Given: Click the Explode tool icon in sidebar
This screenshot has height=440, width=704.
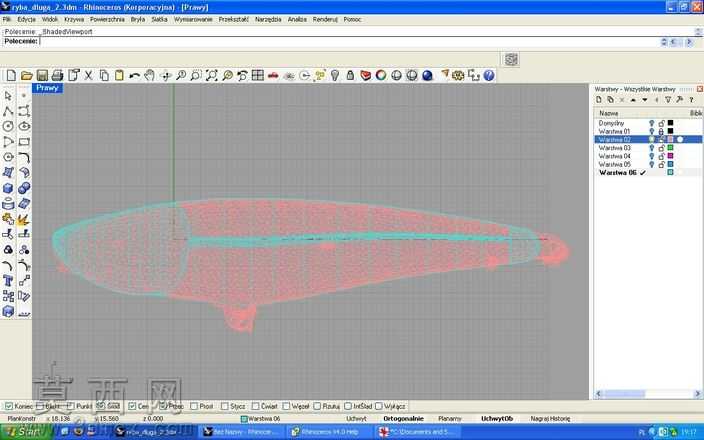Looking at the screenshot, I should coord(24,219).
